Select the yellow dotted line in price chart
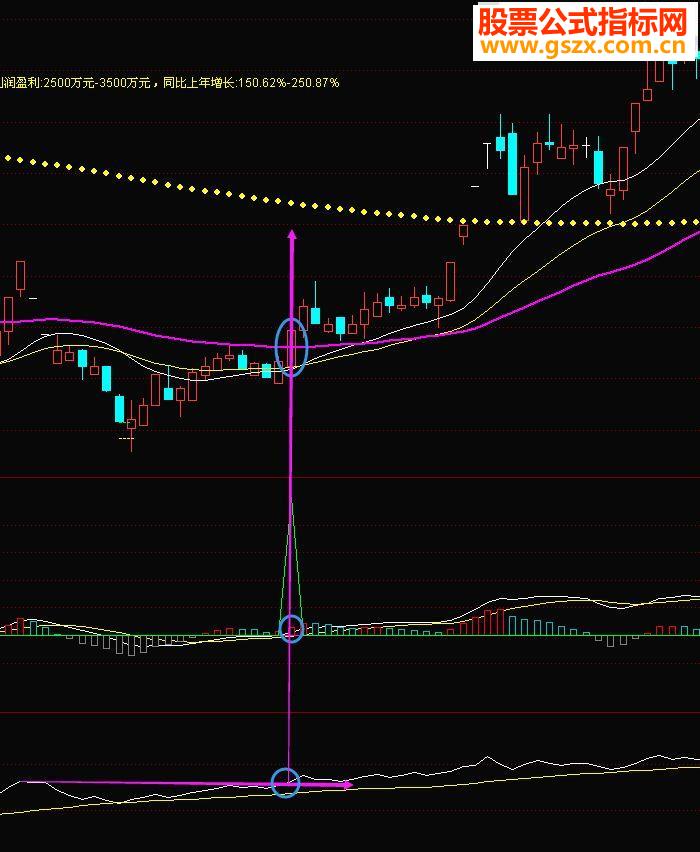Viewport: 700px width, 852px height. [x=350, y=209]
